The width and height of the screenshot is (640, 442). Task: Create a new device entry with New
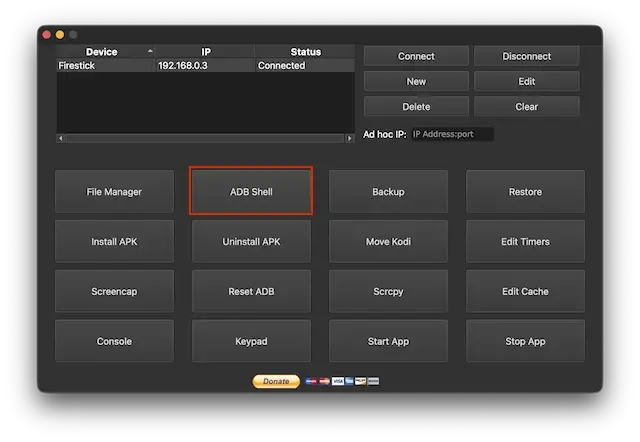[416, 82]
